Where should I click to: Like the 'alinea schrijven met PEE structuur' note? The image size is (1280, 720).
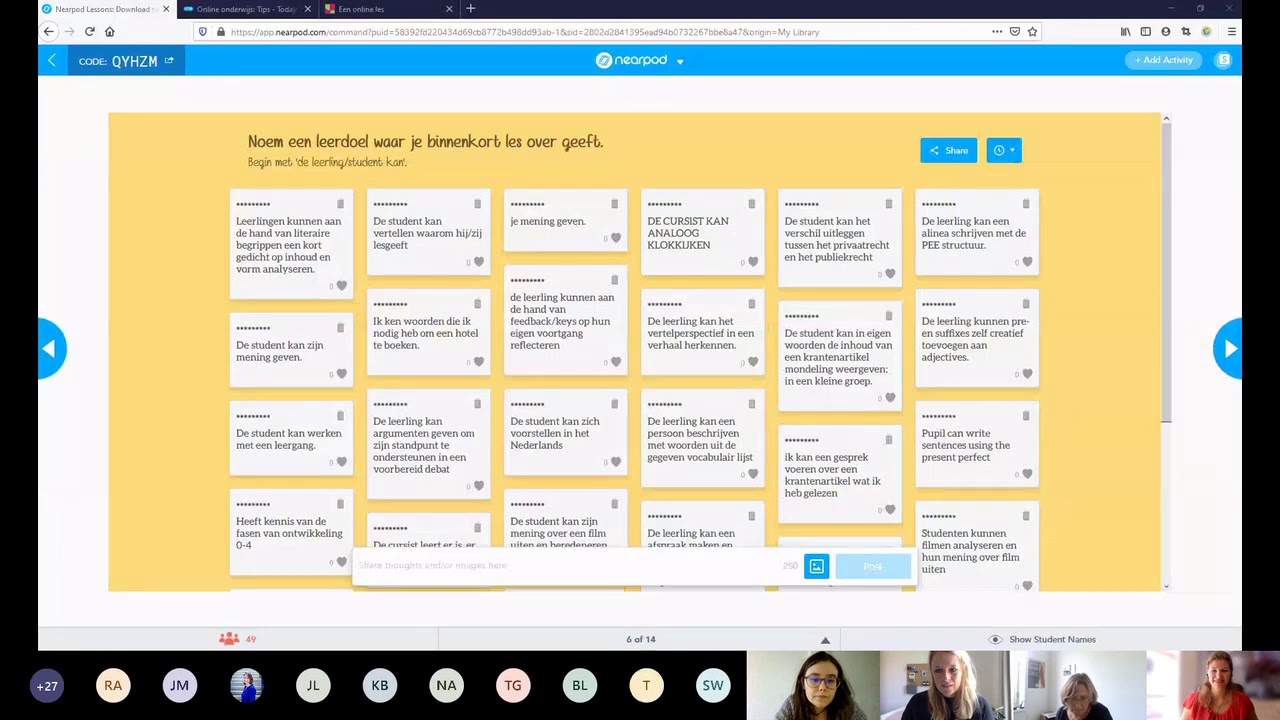(x=1027, y=262)
